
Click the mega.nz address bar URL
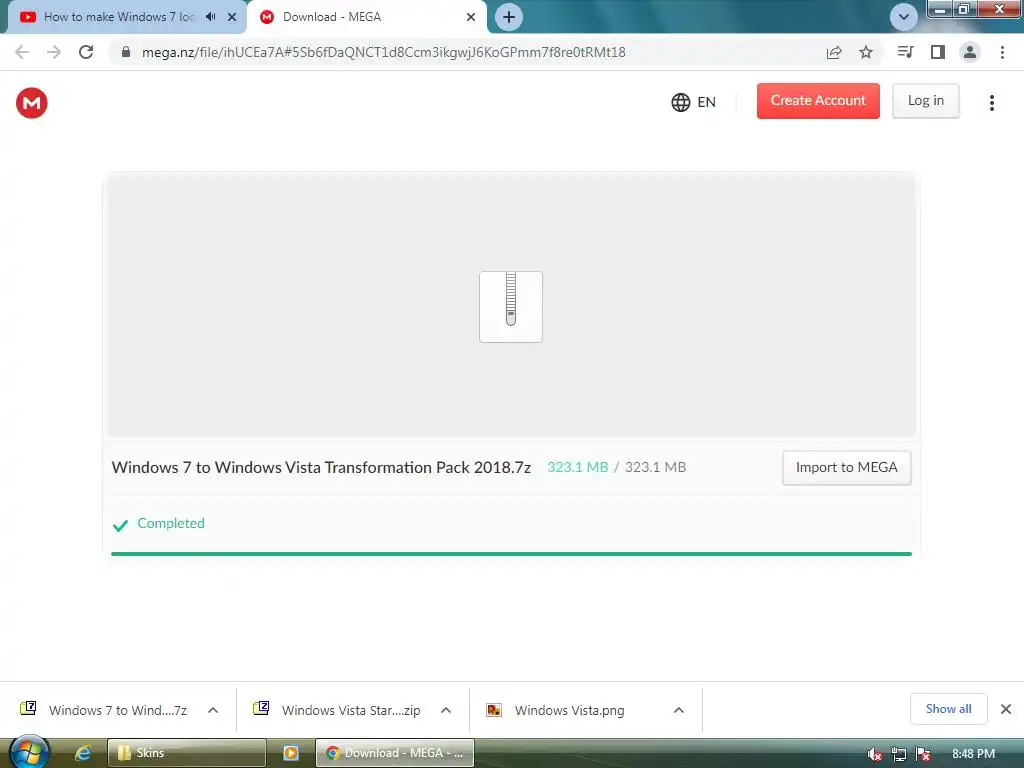pyautogui.click(x=383, y=52)
